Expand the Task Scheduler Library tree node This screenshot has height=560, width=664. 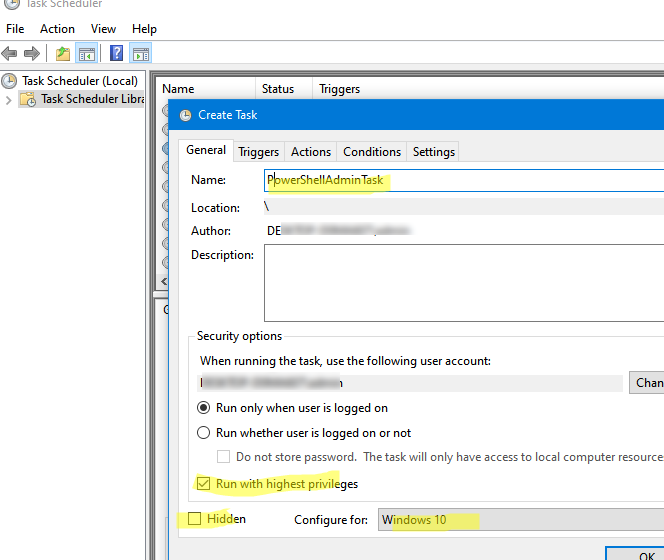click(x=9, y=99)
